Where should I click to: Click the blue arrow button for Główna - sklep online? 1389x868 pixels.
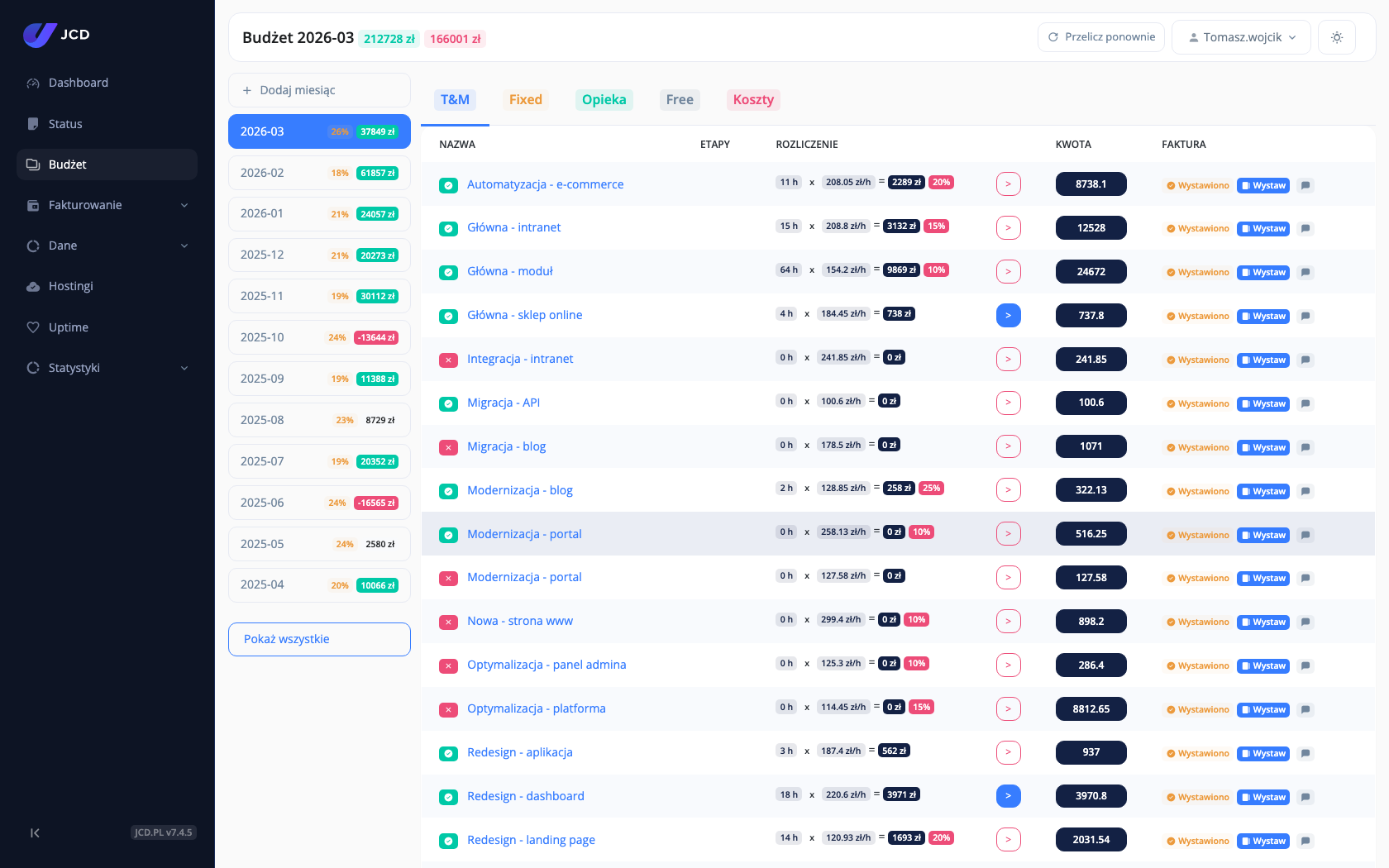[x=1009, y=315]
